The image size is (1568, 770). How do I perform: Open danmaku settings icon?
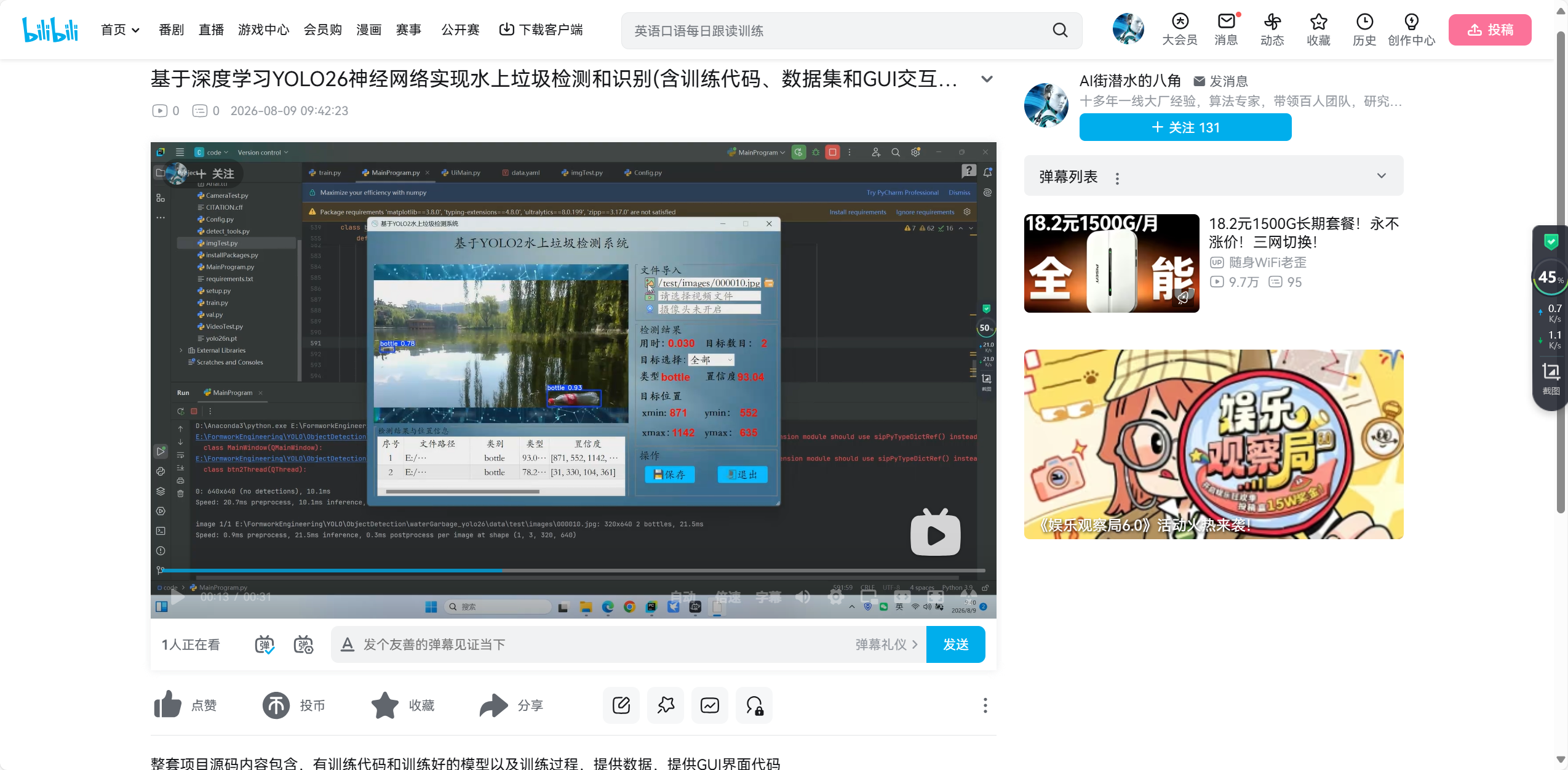coord(303,644)
